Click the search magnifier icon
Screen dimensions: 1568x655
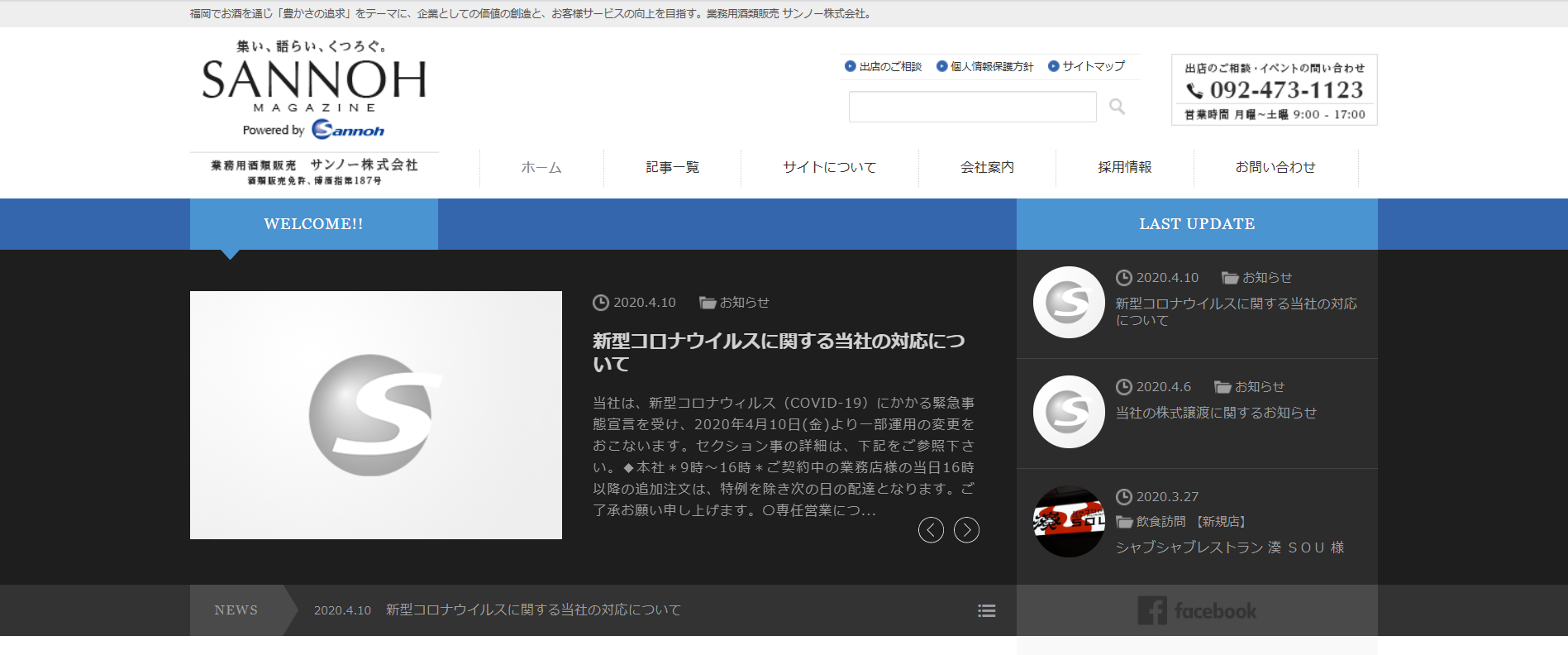click(1117, 107)
